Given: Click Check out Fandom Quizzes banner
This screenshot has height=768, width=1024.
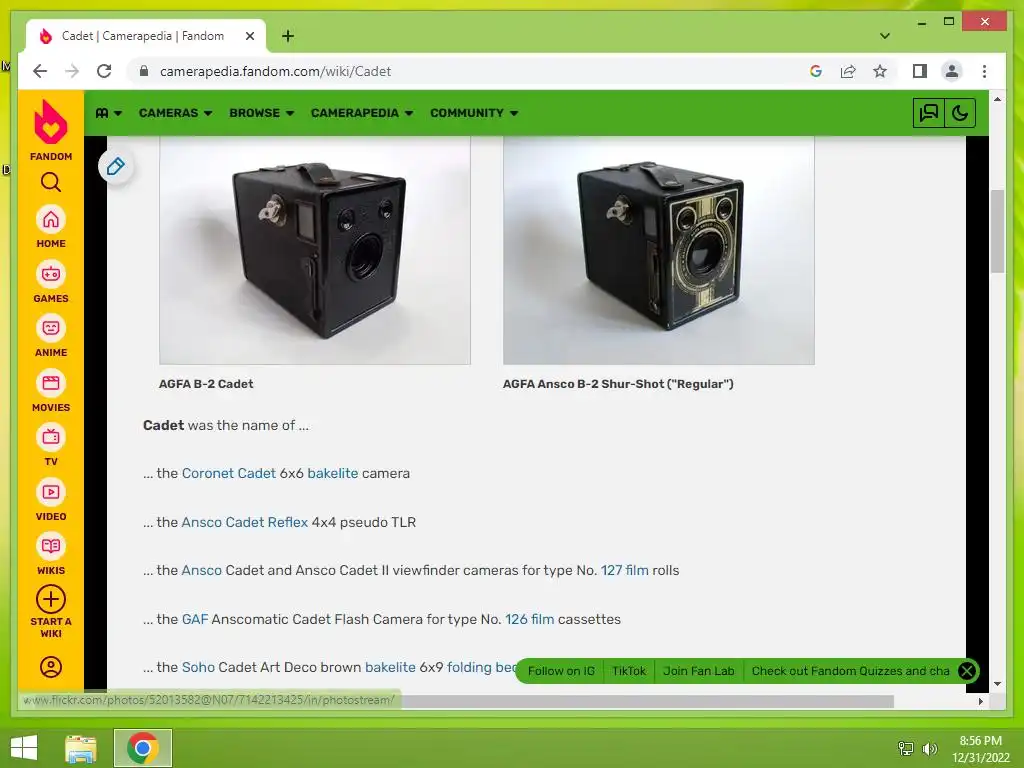Looking at the screenshot, I should [x=850, y=671].
